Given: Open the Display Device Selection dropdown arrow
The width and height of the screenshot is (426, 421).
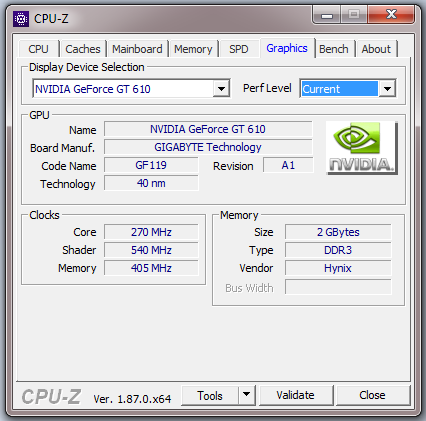Looking at the screenshot, I should [221, 89].
